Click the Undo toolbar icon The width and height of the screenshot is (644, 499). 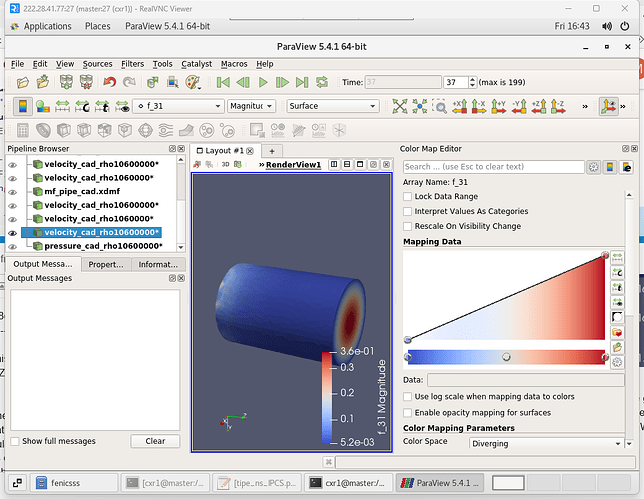109,82
